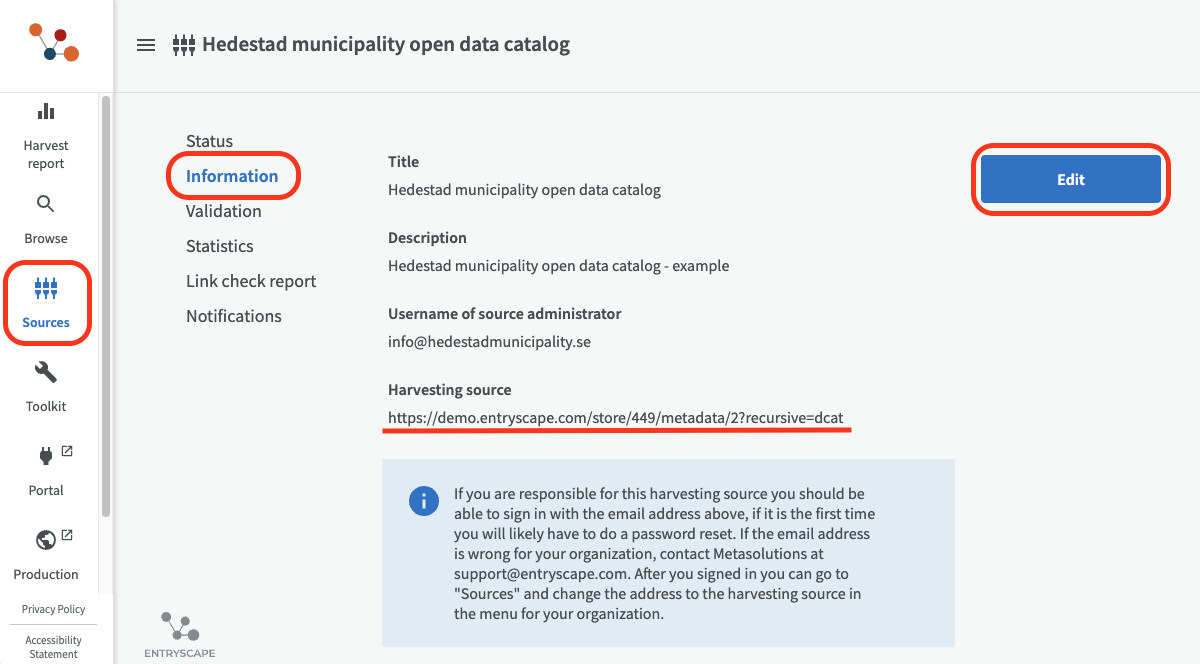Open the Link check report
Viewport: 1200px width, 664px height.
pos(251,281)
